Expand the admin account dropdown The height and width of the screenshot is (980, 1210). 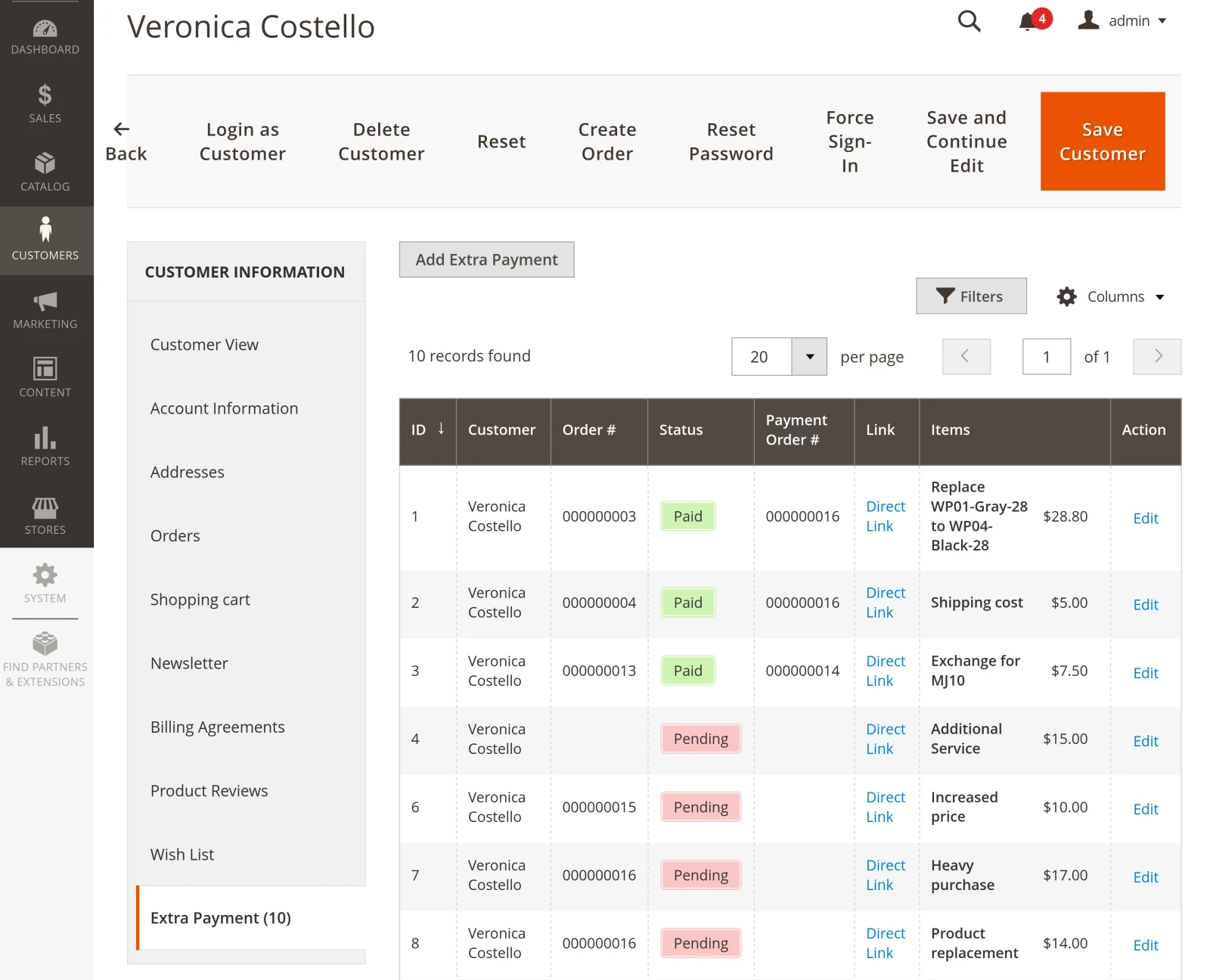(1122, 21)
